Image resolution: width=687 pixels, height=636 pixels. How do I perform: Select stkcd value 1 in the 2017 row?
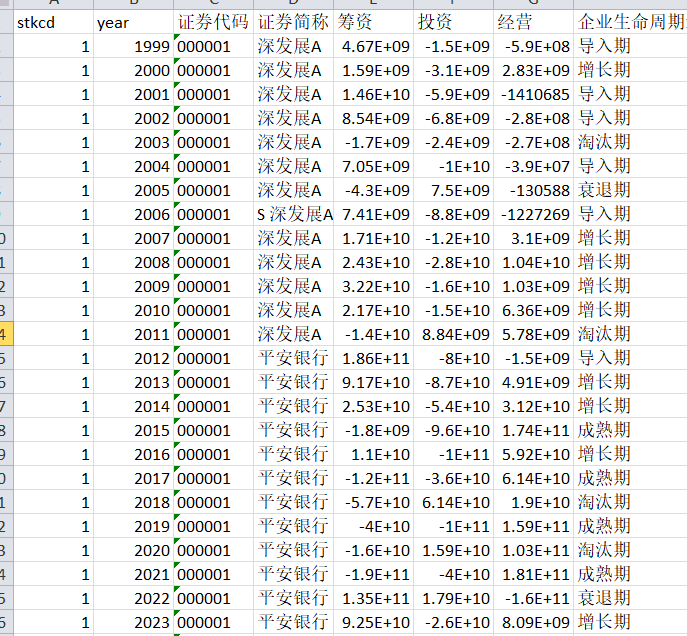(53, 478)
